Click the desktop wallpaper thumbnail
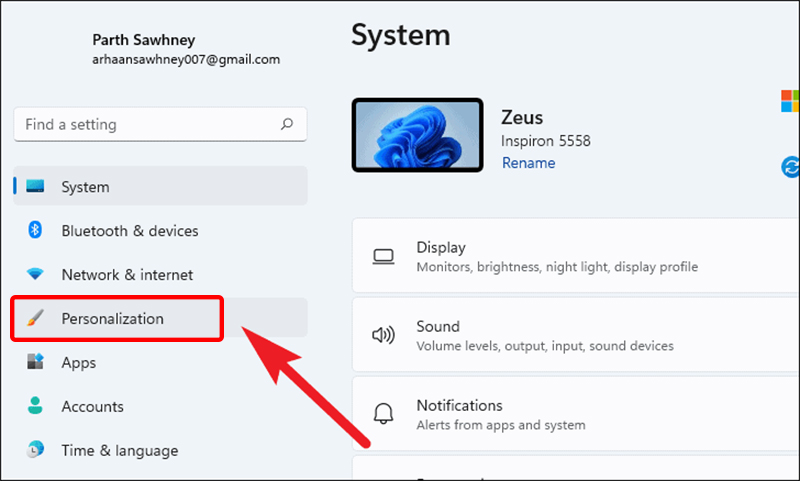This screenshot has height=481, width=800. (x=417, y=135)
